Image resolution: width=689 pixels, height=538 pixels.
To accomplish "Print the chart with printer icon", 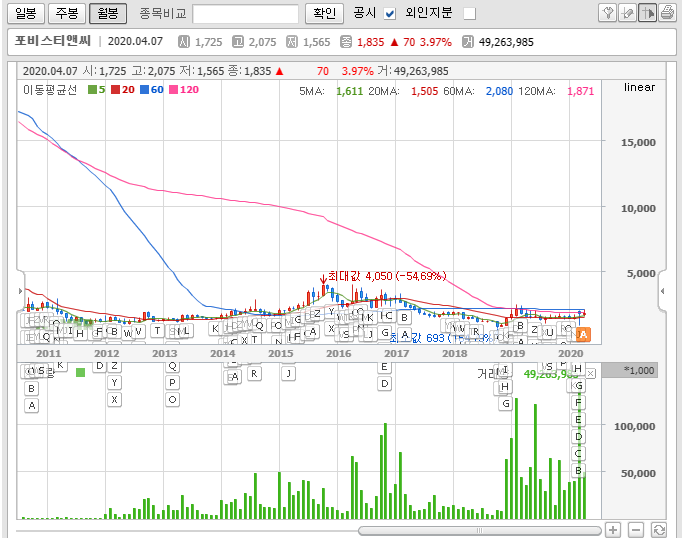I will click(667, 13).
